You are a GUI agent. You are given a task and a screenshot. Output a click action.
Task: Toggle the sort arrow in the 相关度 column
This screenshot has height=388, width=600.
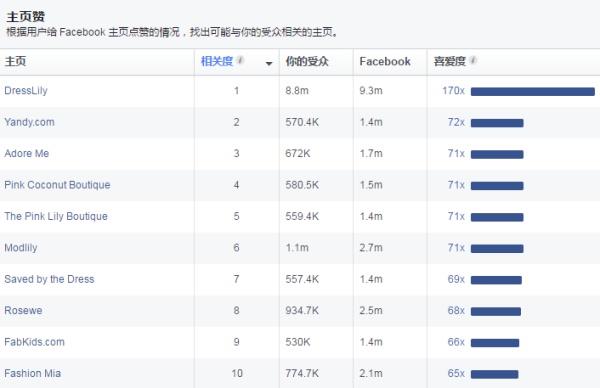click(x=269, y=63)
